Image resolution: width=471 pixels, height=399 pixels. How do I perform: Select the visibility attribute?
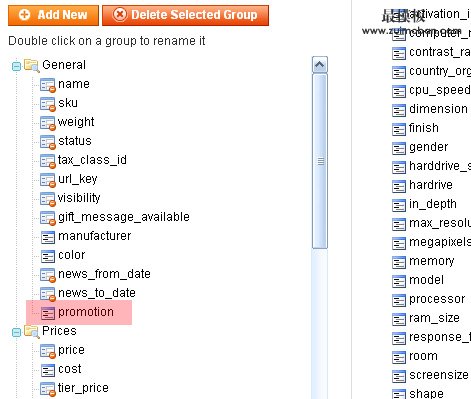pyautogui.click(x=79, y=198)
